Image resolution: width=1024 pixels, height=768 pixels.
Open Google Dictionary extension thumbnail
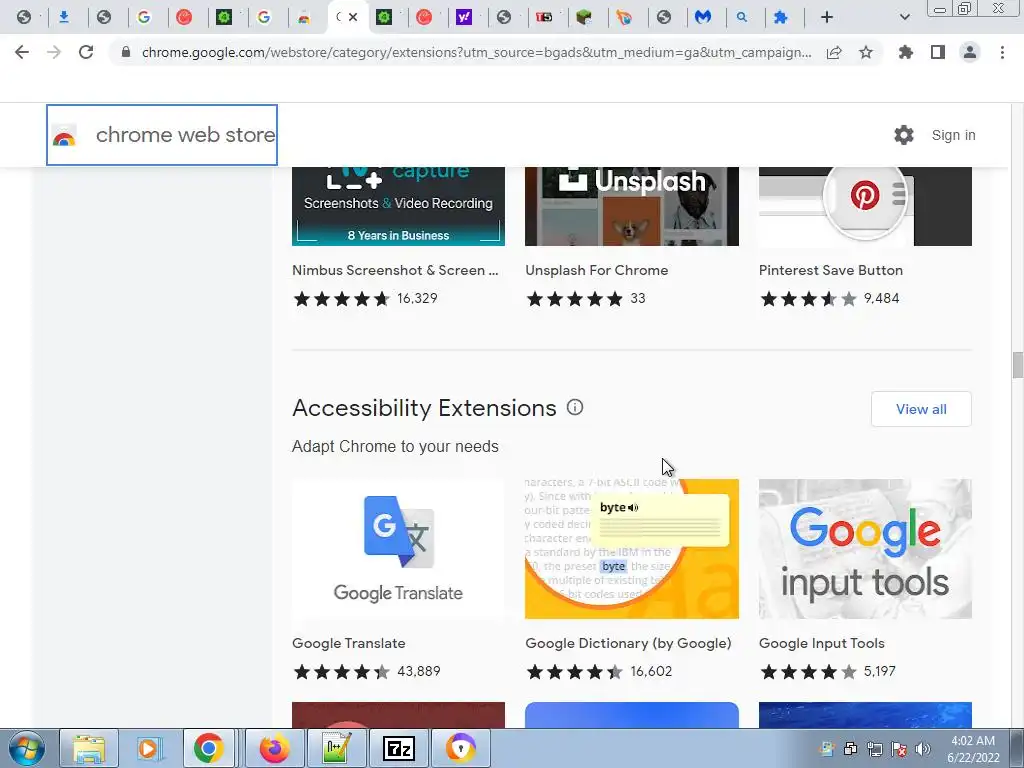[632, 549]
